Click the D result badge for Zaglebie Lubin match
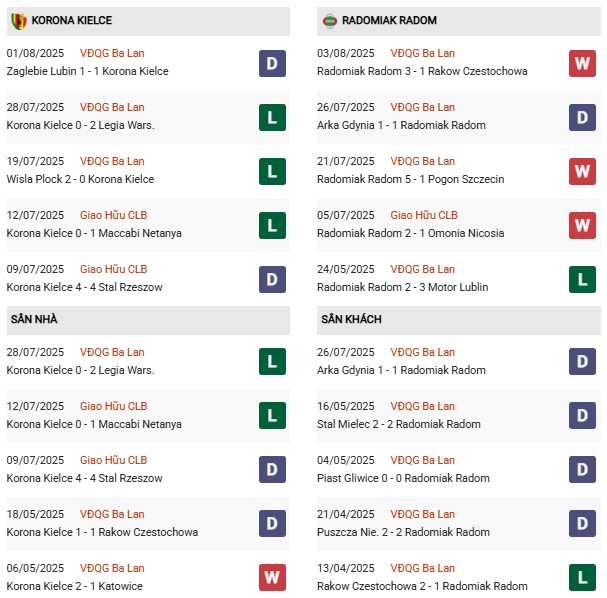This screenshot has width=607, height=598. tap(271, 63)
